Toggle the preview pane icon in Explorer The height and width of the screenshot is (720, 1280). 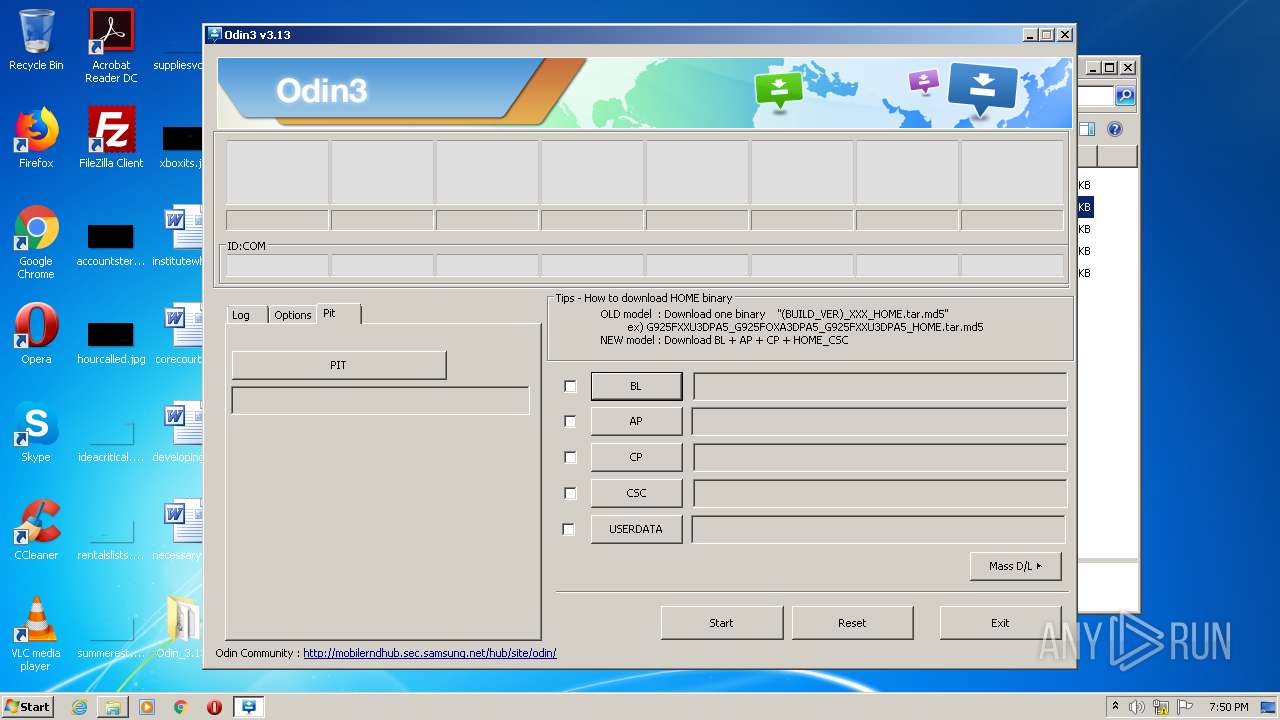tap(1087, 129)
